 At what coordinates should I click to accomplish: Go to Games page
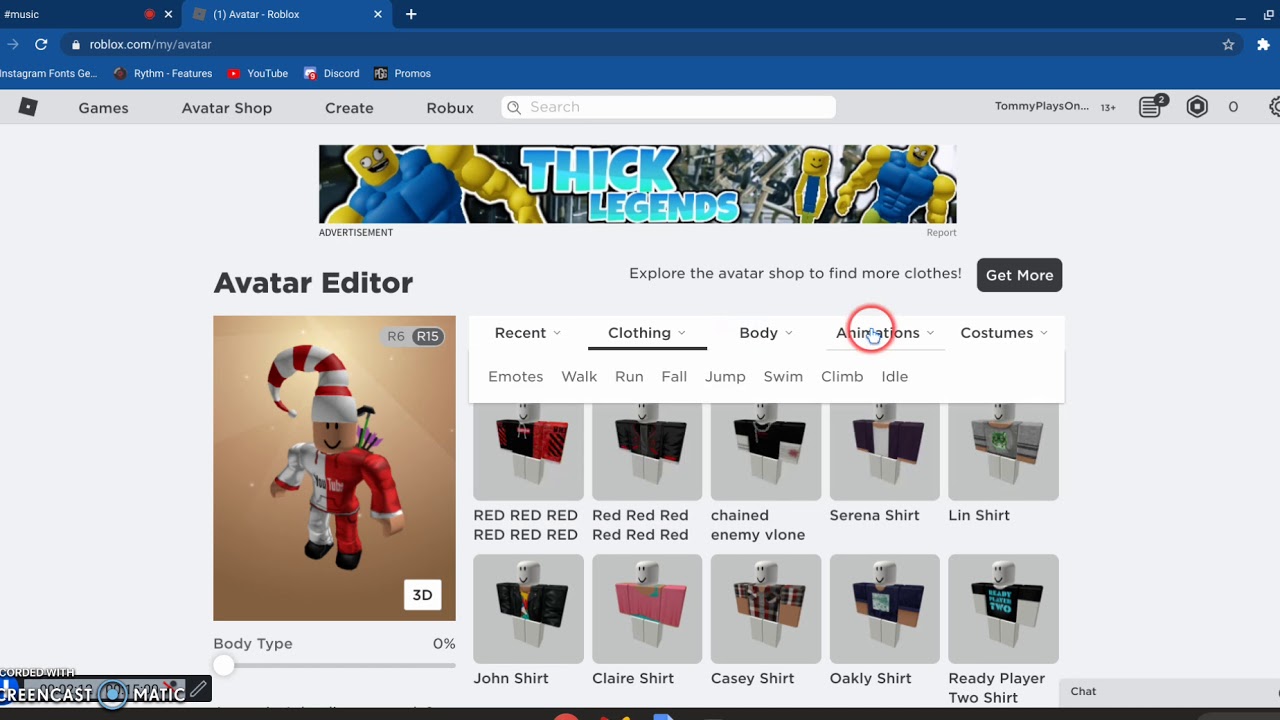coord(104,108)
